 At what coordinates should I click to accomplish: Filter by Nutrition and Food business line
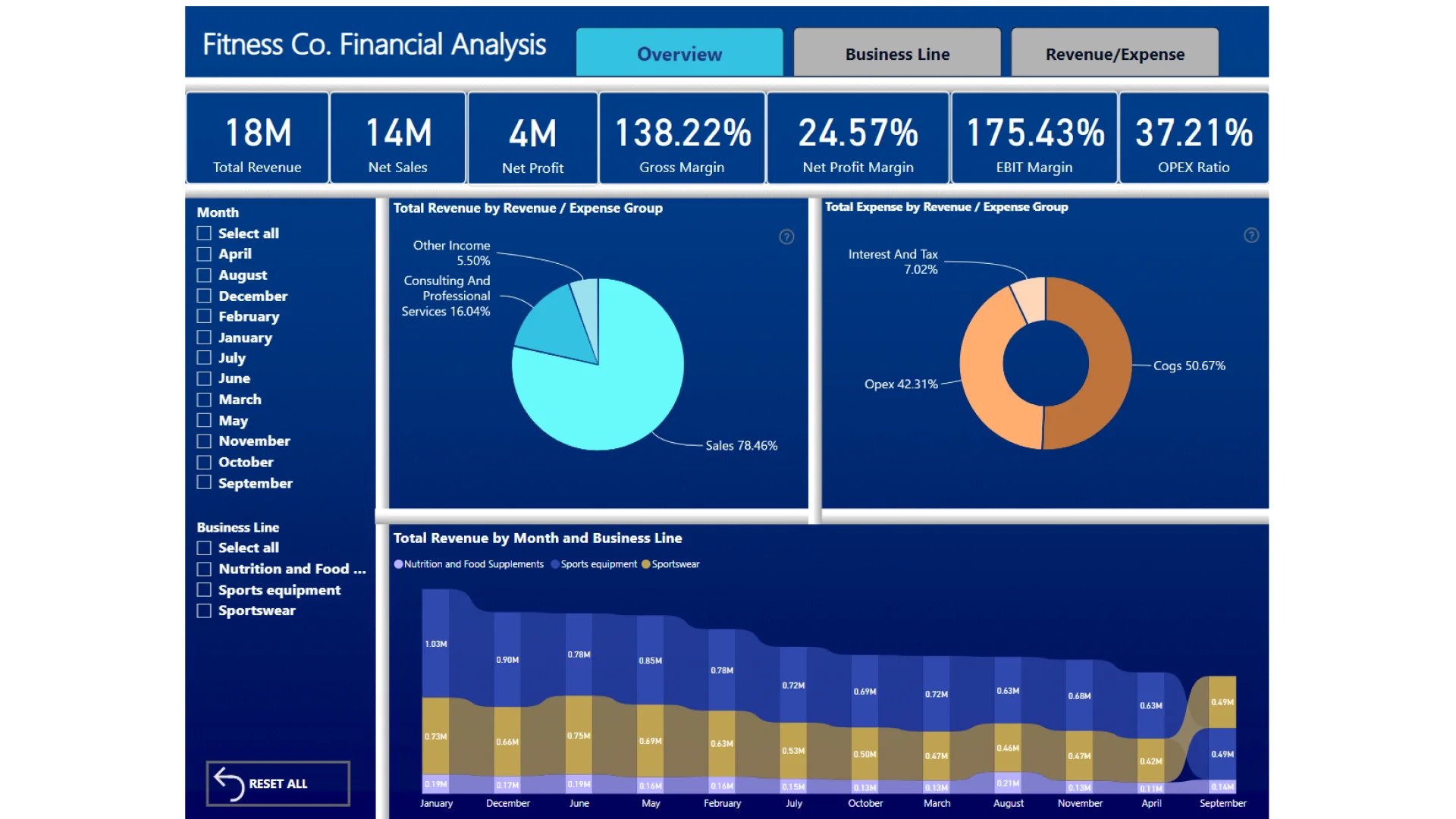[x=204, y=569]
